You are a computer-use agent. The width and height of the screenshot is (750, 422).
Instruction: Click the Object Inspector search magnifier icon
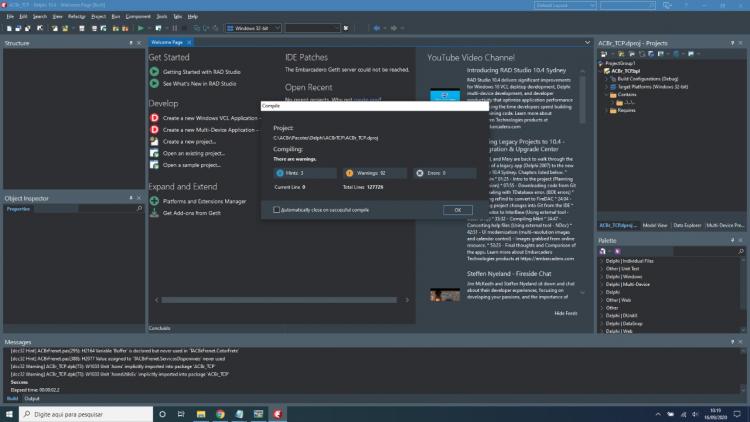tap(140, 209)
